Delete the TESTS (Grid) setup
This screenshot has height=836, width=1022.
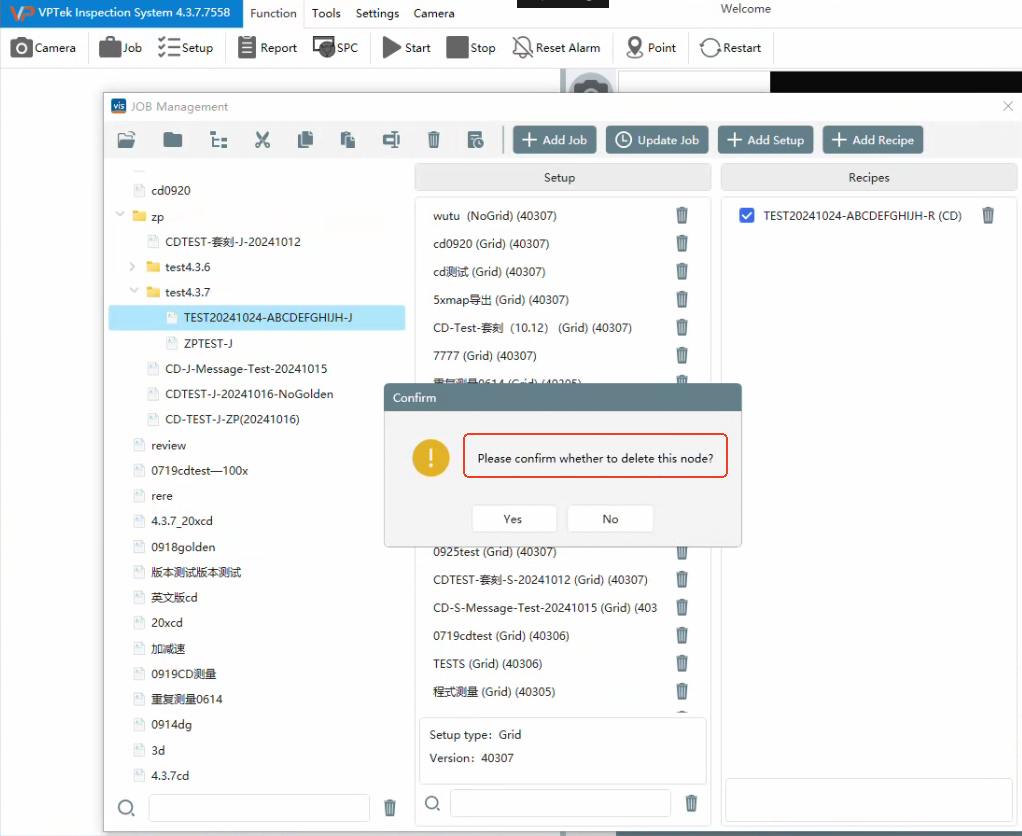[682, 663]
